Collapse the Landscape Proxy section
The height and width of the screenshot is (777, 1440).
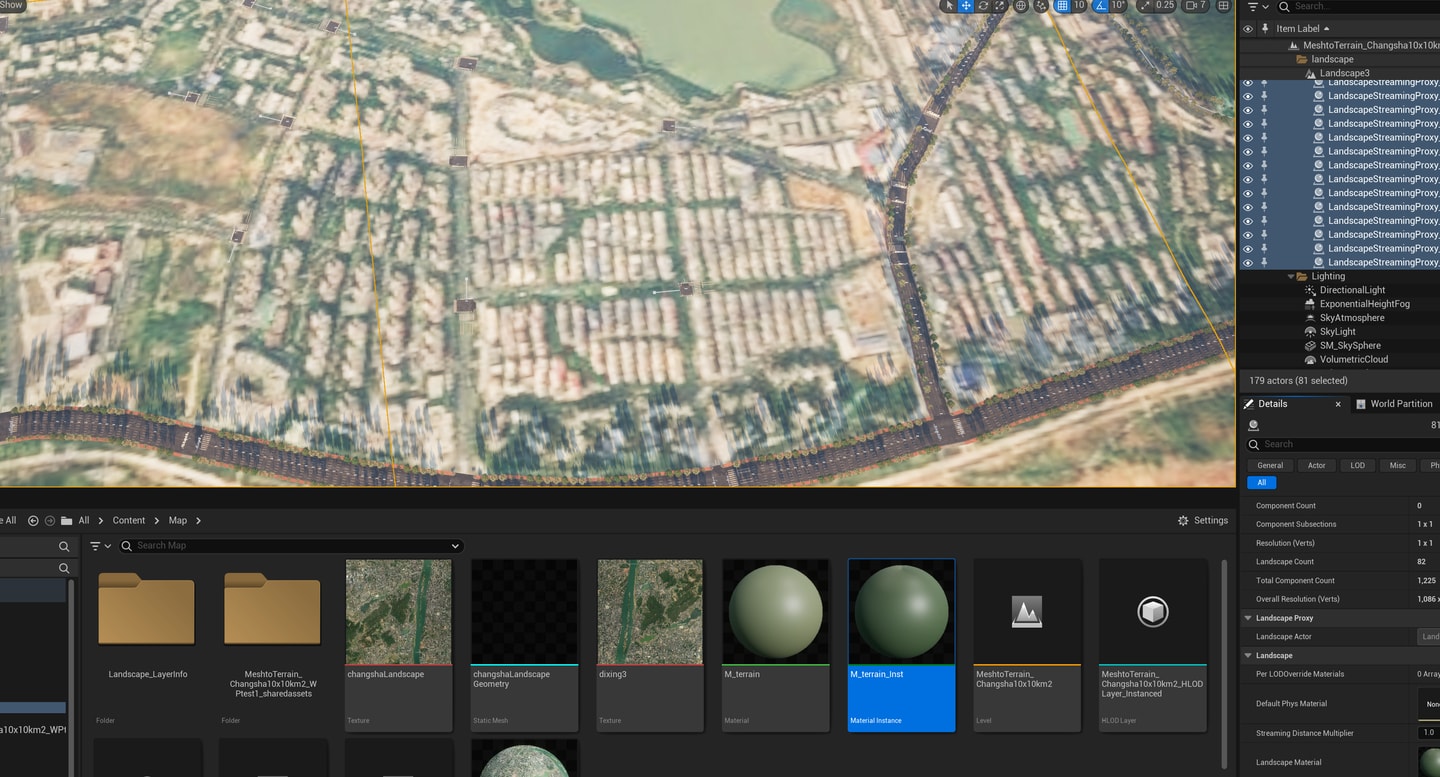tap(1248, 618)
